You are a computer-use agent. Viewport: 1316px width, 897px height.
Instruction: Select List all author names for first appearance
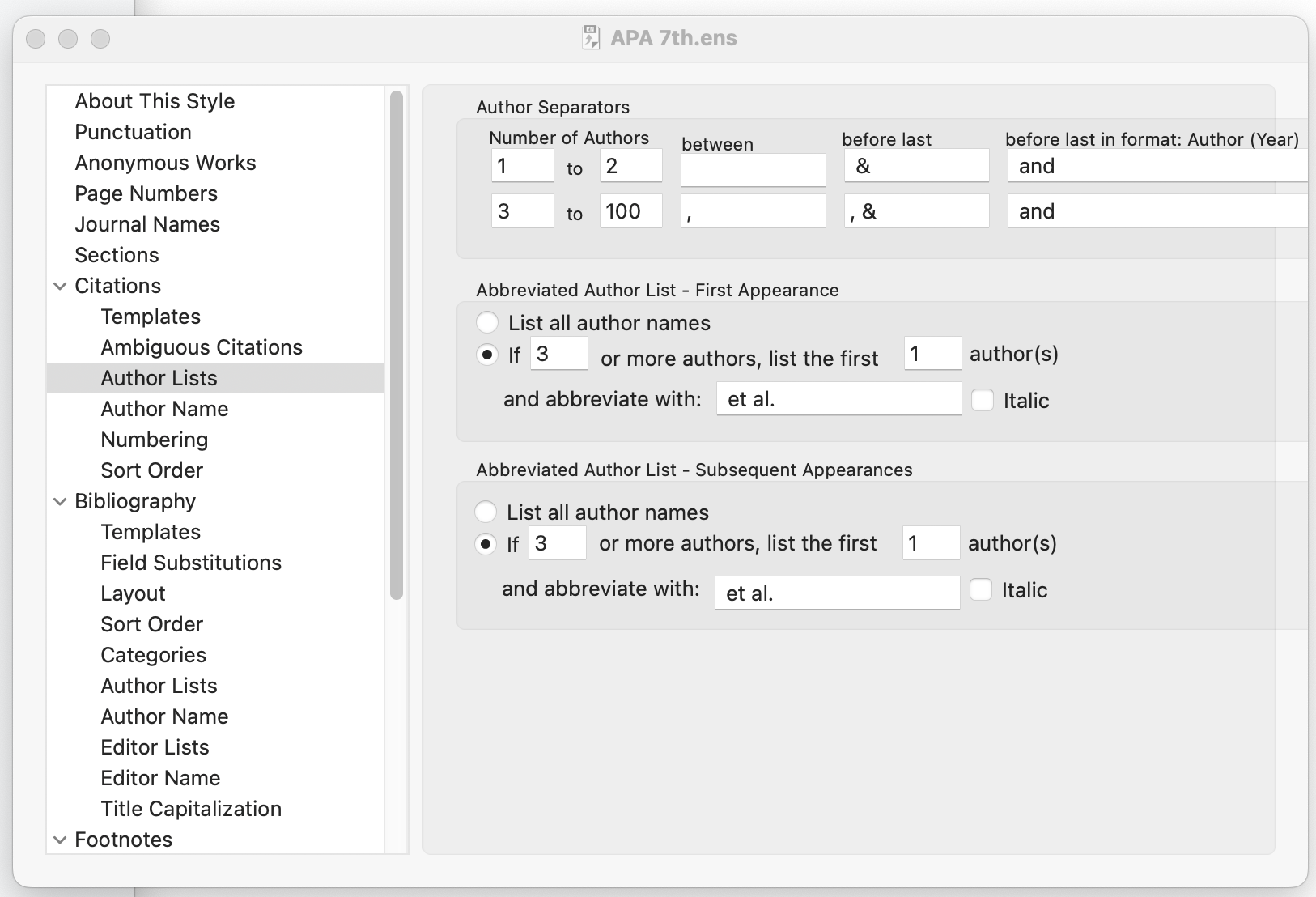point(487,322)
